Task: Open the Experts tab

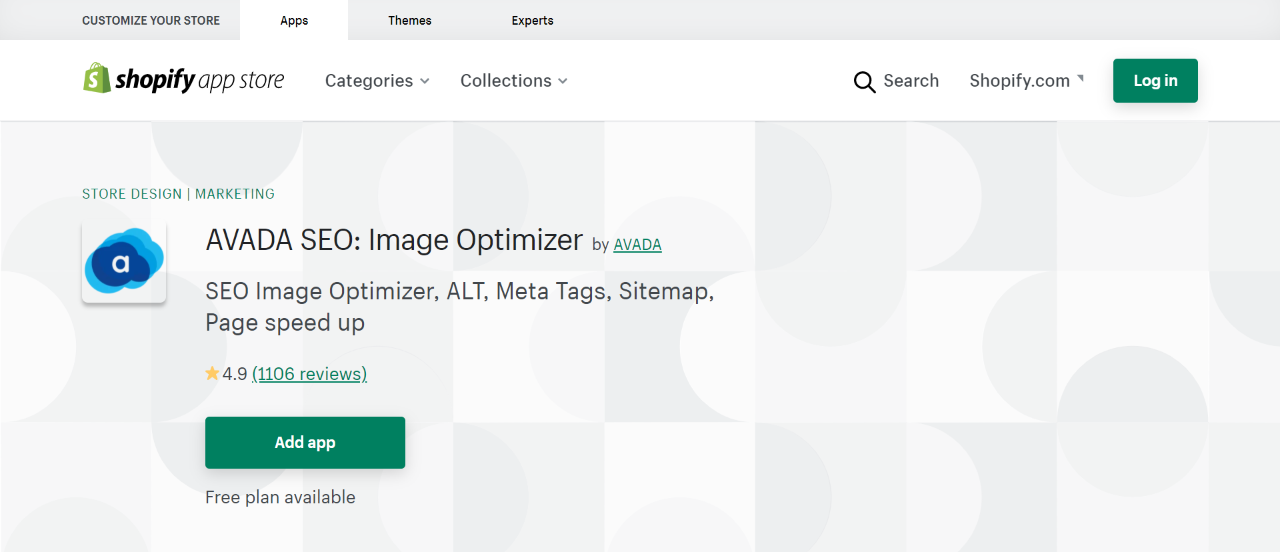Action: coord(532,20)
